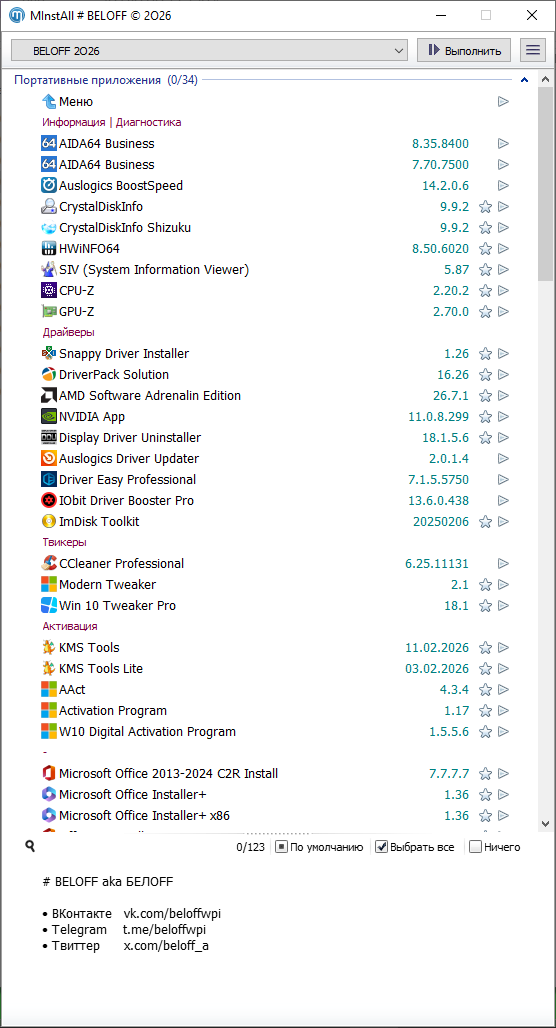Click the NVIDIA App icon

49,416
